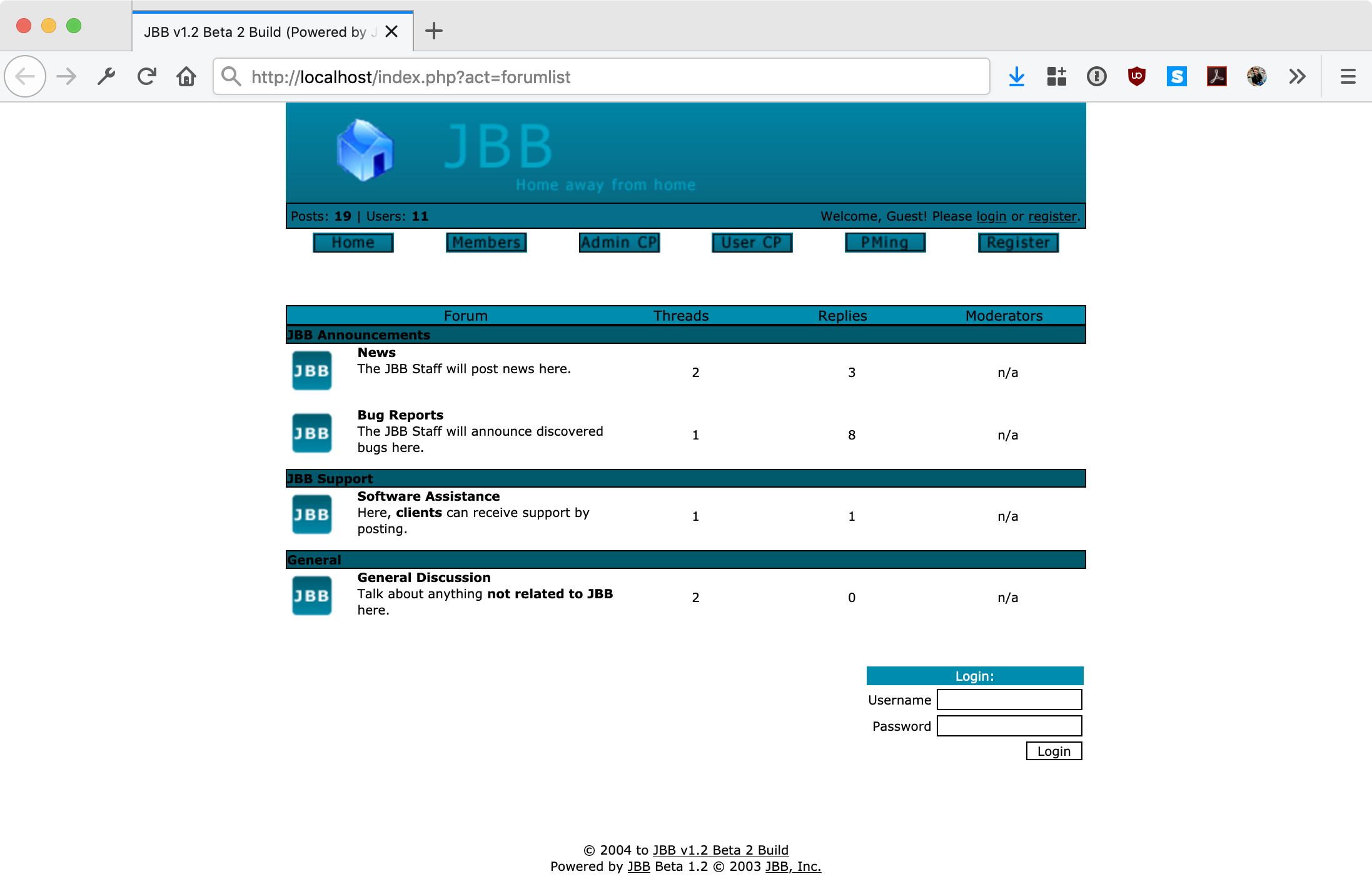This screenshot has width=1372, height=889.
Task: Open the uBlock Origin extension icon
Action: [x=1136, y=76]
